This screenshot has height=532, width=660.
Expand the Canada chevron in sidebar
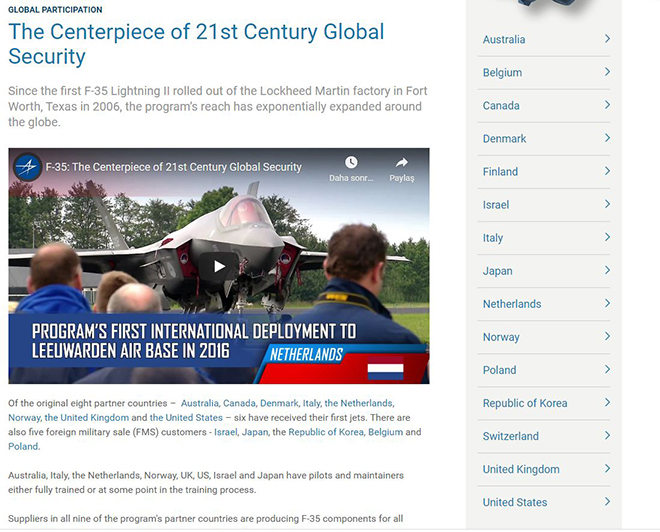[x=607, y=105]
